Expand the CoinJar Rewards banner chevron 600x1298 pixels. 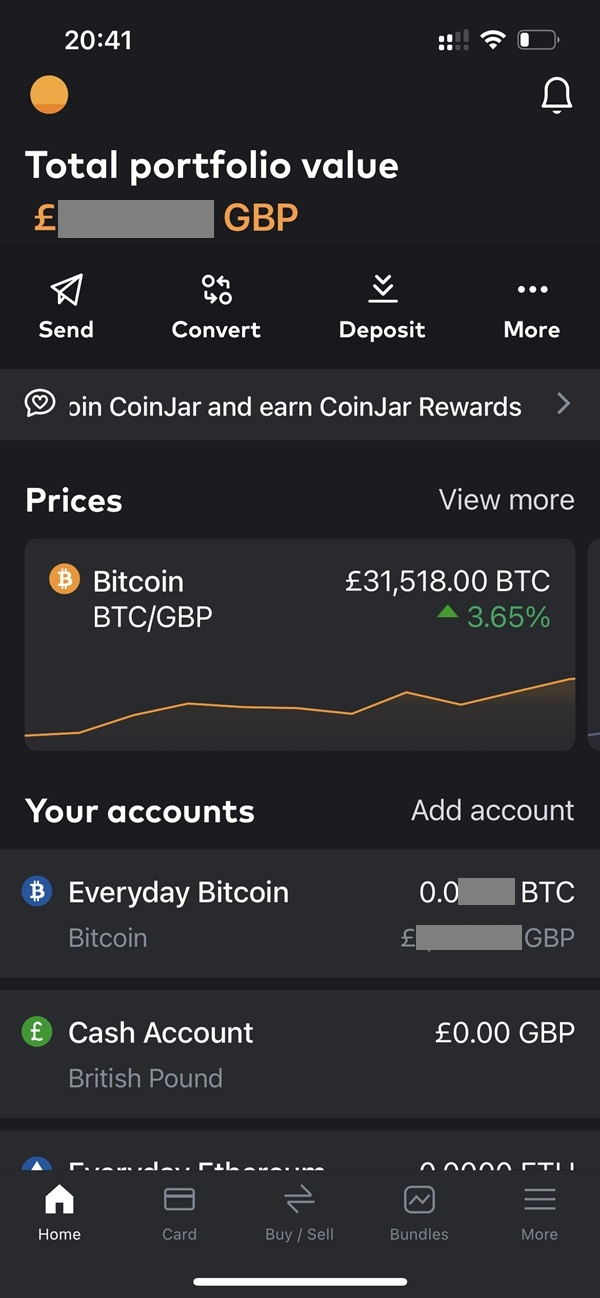(x=564, y=404)
